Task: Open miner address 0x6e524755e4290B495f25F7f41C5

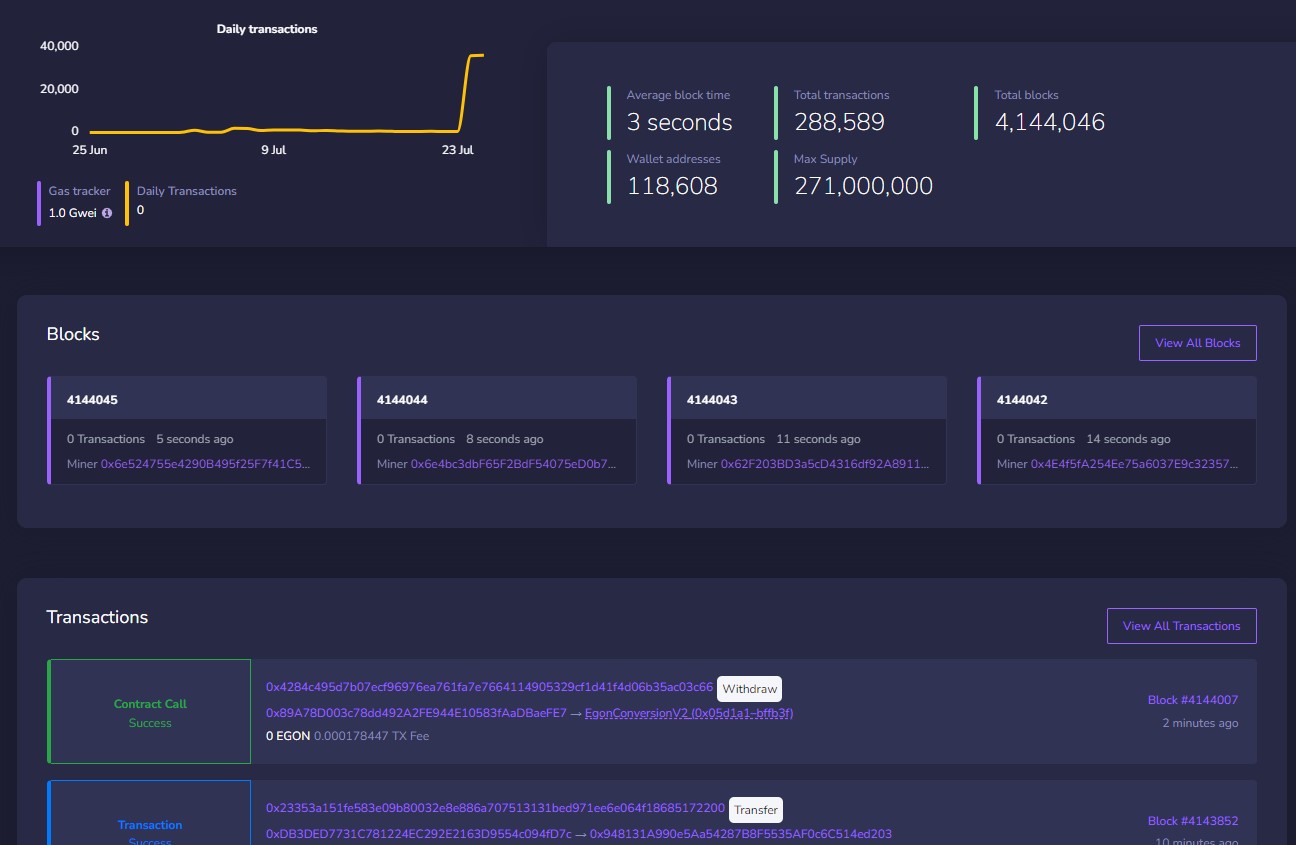Action: click(x=205, y=464)
